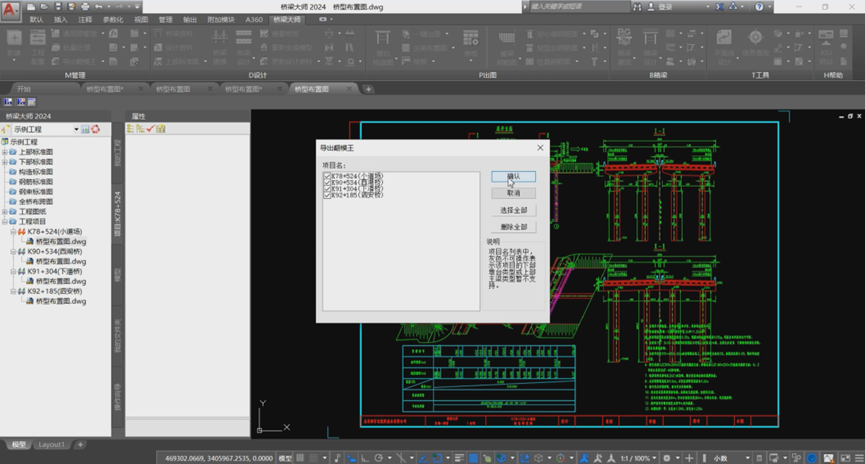Uncheck the K92+185 project checkbox
The image size is (865, 464).
point(327,195)
